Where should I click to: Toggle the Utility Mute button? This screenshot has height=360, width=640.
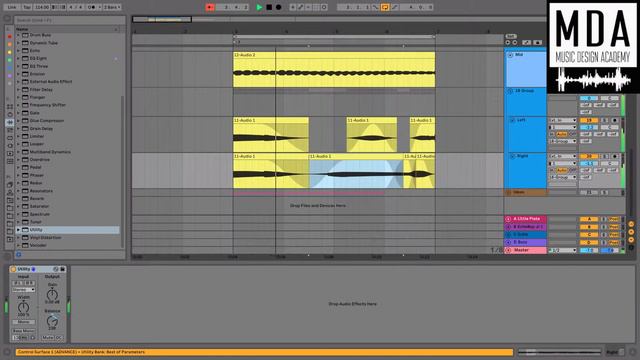[48, 338]
